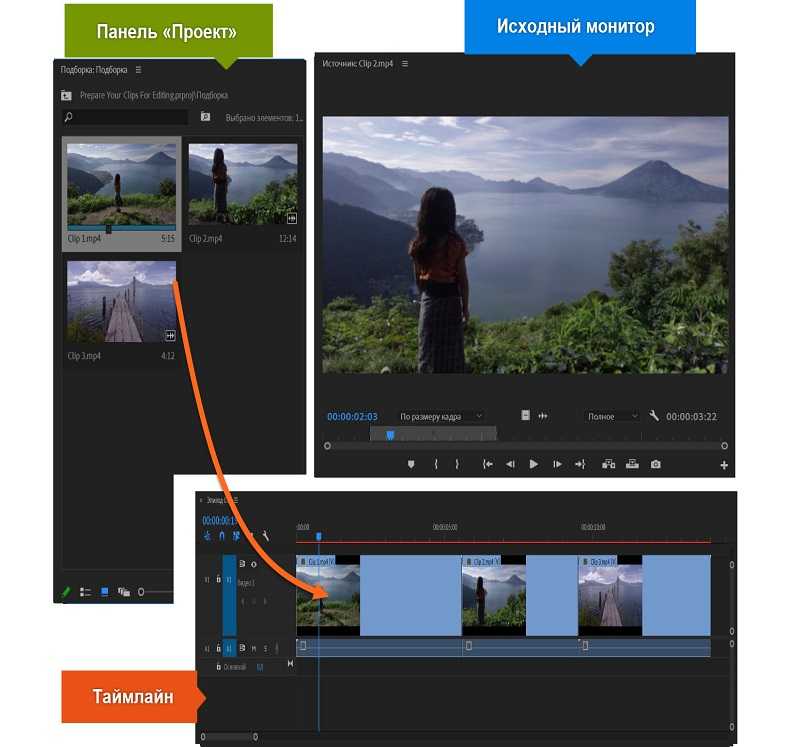Open the Source monitor panel menu

click(x=405, y=64)
